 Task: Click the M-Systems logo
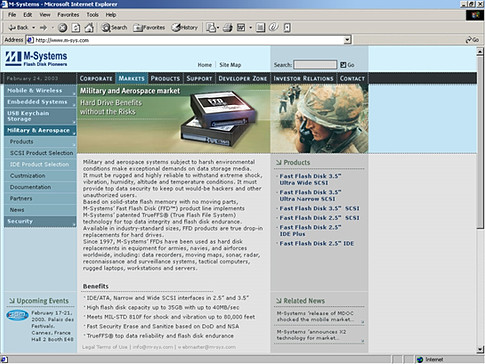pos(36,59)
